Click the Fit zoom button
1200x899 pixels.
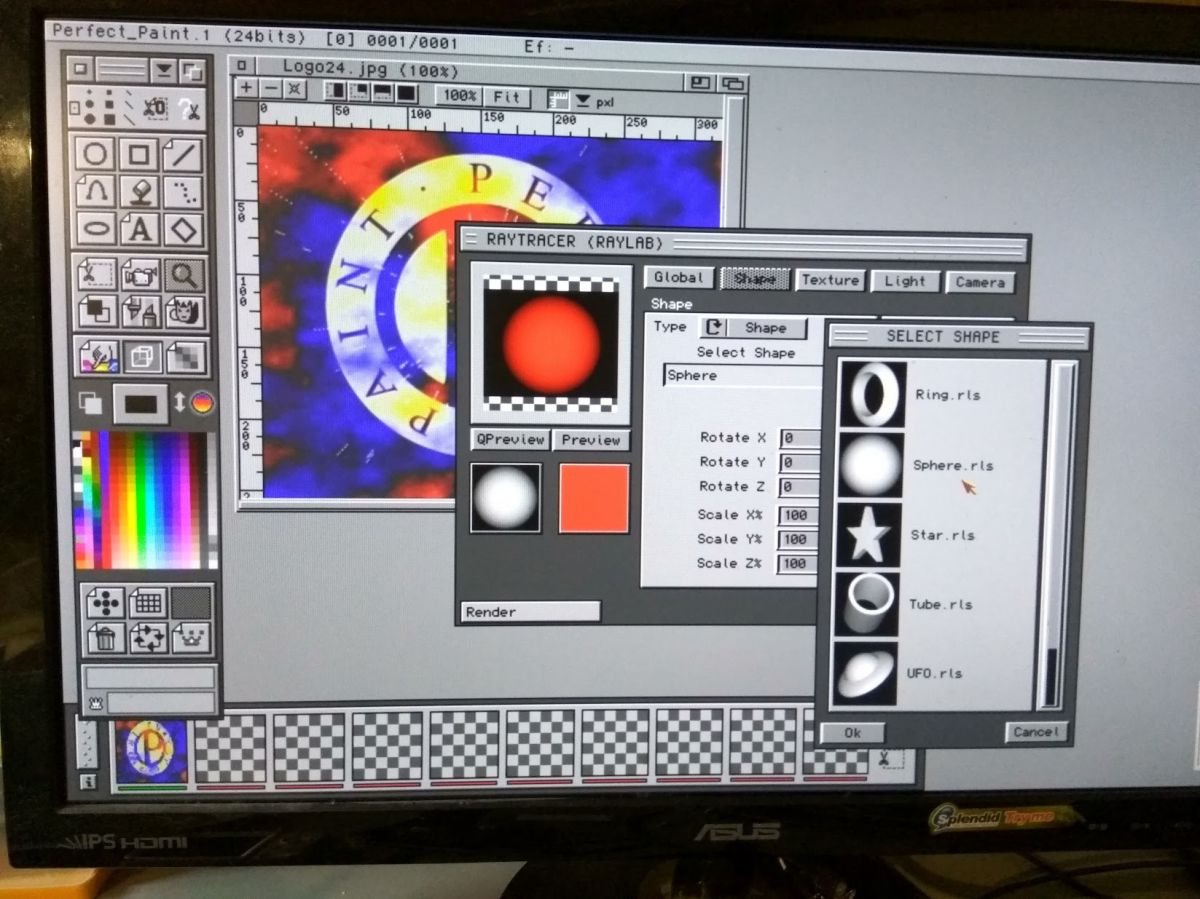[507, 97]
